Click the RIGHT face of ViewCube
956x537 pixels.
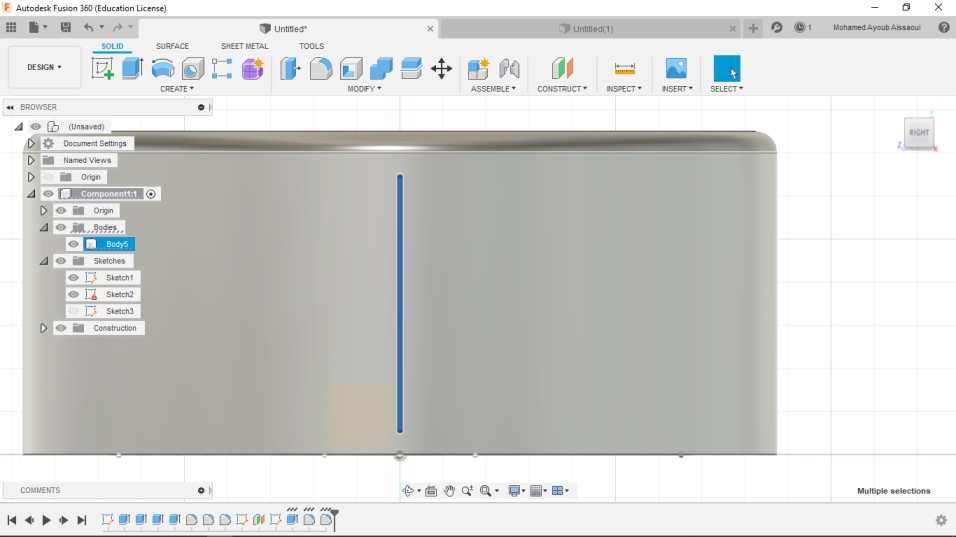coord(919,133)
